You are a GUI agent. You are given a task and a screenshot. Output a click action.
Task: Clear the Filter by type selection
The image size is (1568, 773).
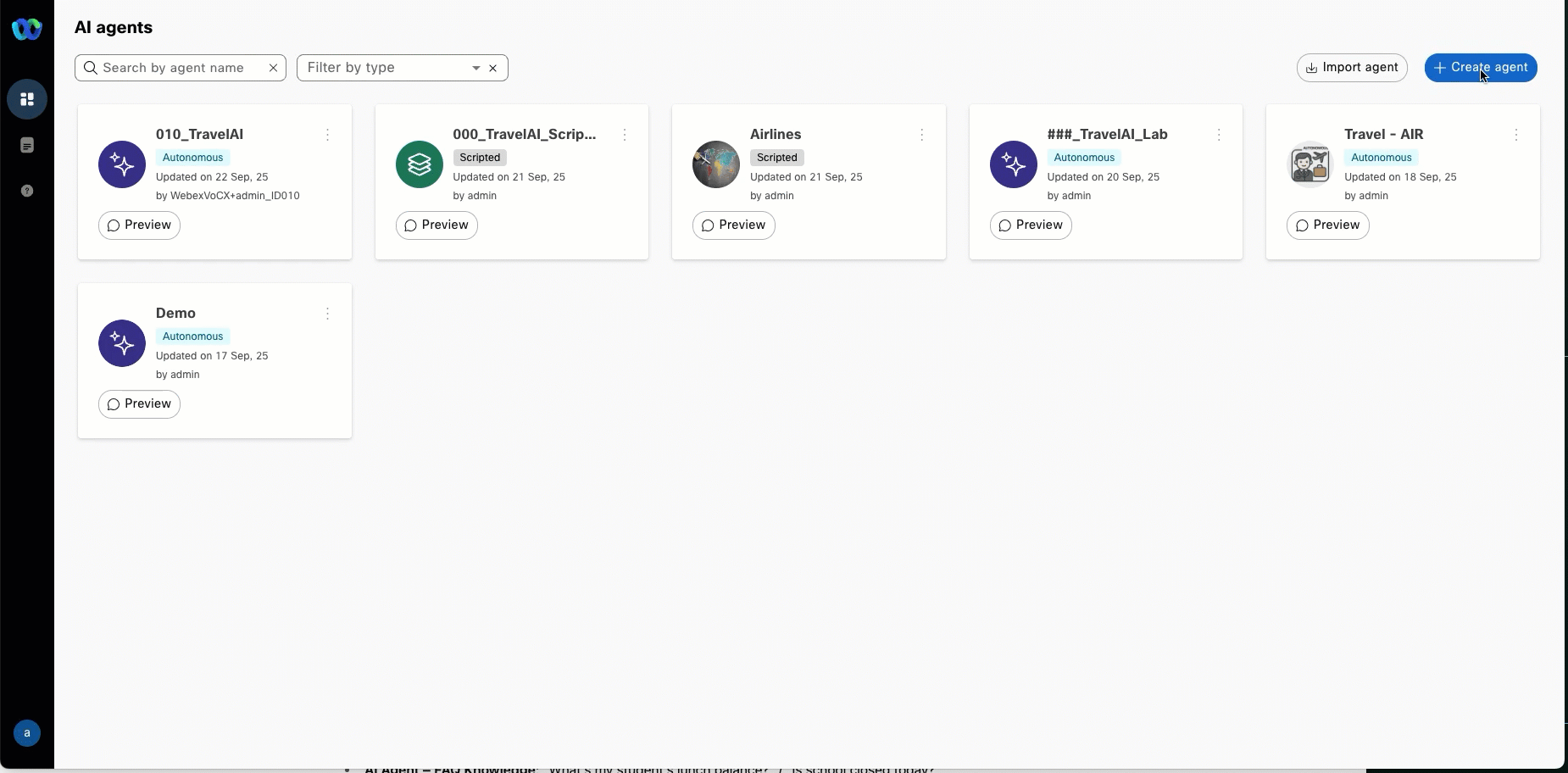[492, 68]
